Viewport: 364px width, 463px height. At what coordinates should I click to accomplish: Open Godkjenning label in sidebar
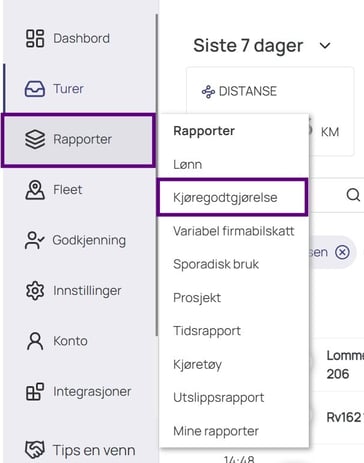point(89,240)
